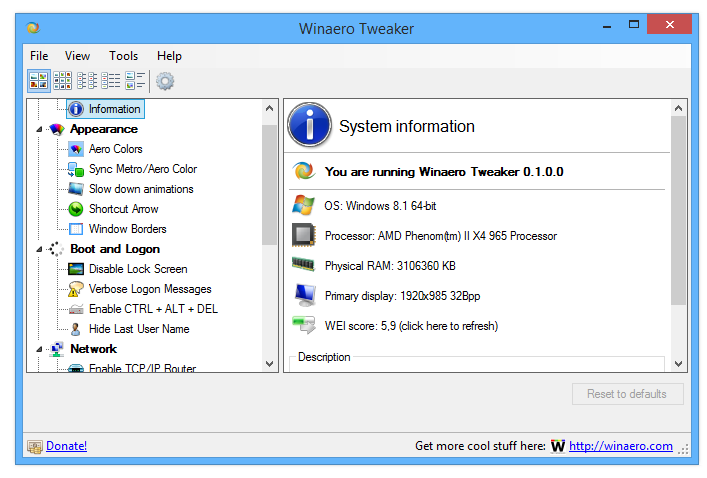Open the Tools menu
Viewport: 707px width, 478px height.
coord(123,56)
